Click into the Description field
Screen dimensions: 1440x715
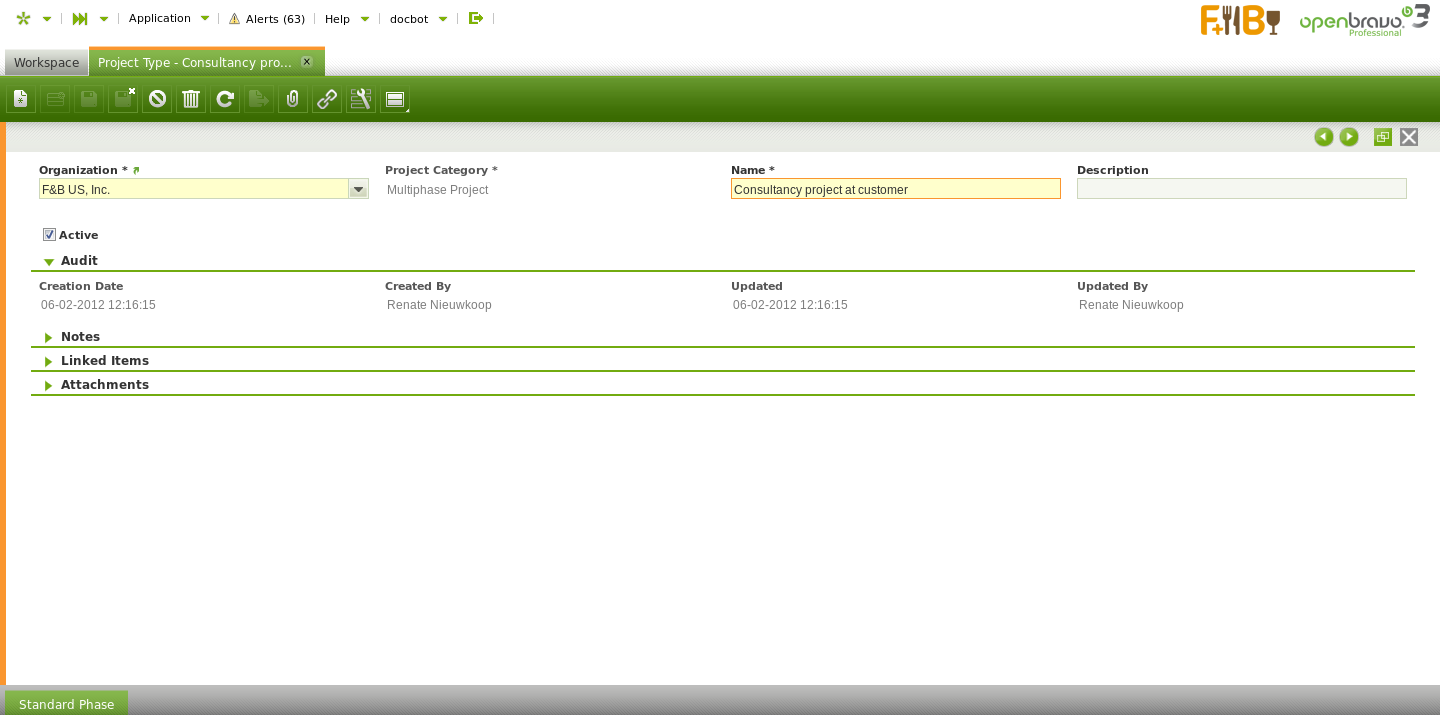coord(1241,189)
